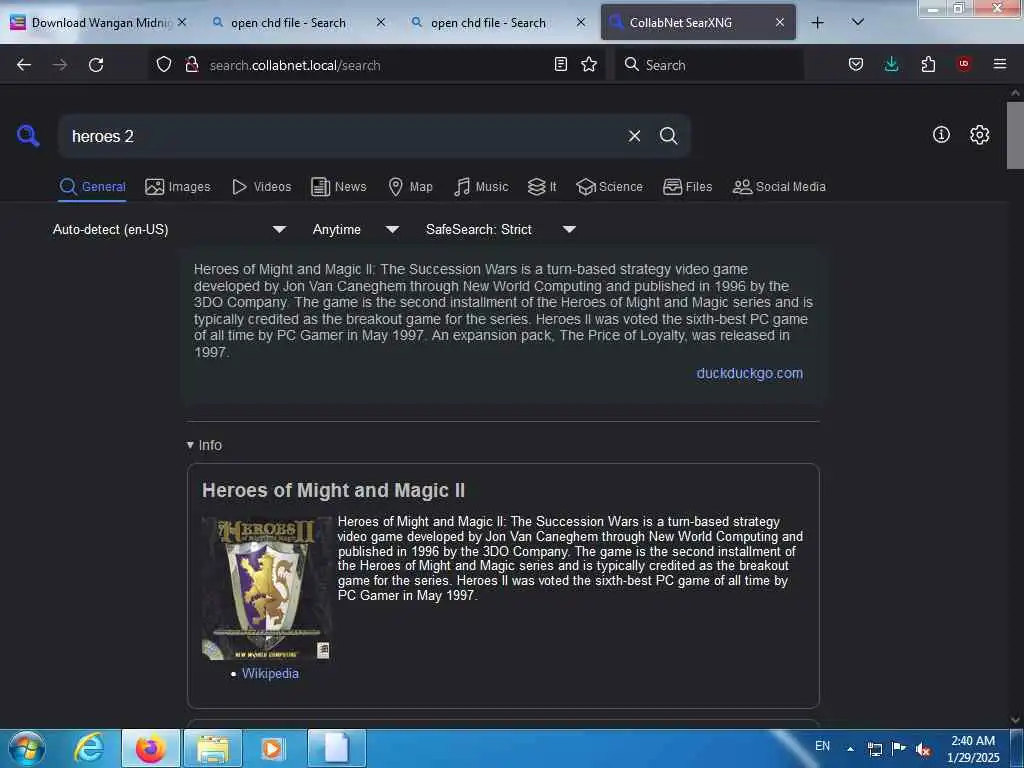The image size is (1024, 768).
Task: Open the Windows Start menu
Action: [x=27, y=748]
